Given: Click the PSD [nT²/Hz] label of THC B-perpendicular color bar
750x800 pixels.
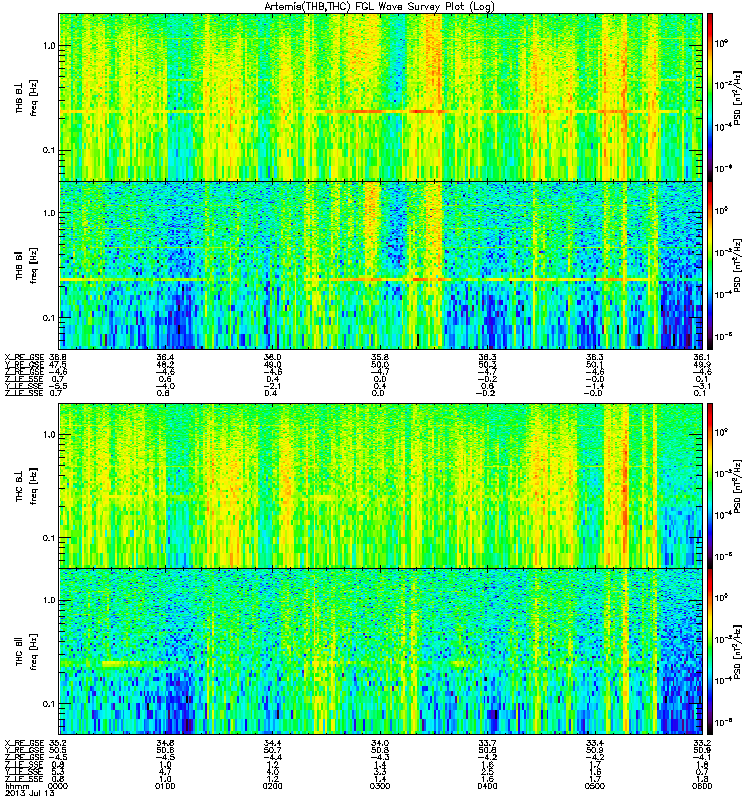Looking at the screenshot, I should 736,485.
